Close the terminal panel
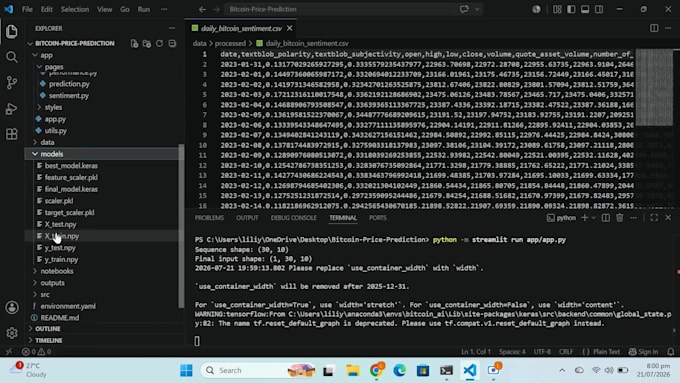680x383 pixels. coord(668,218)
